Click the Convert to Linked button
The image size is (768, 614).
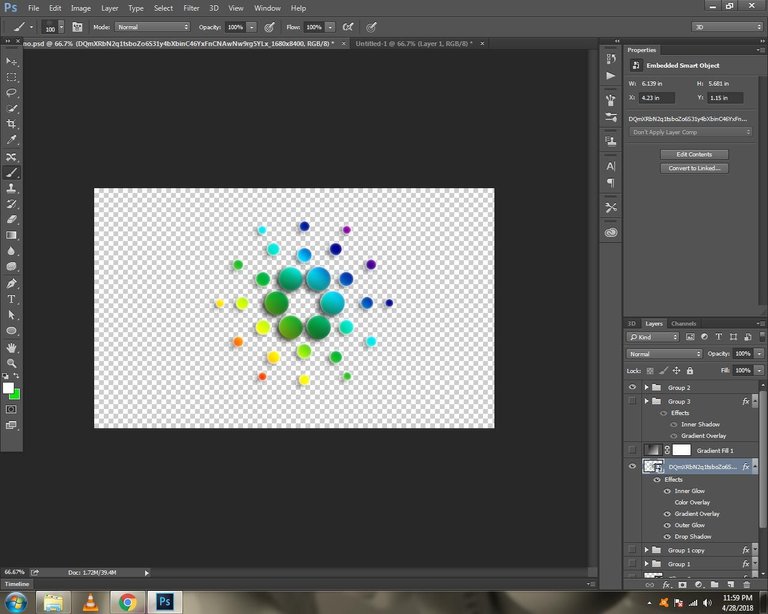tap(694, 168)
